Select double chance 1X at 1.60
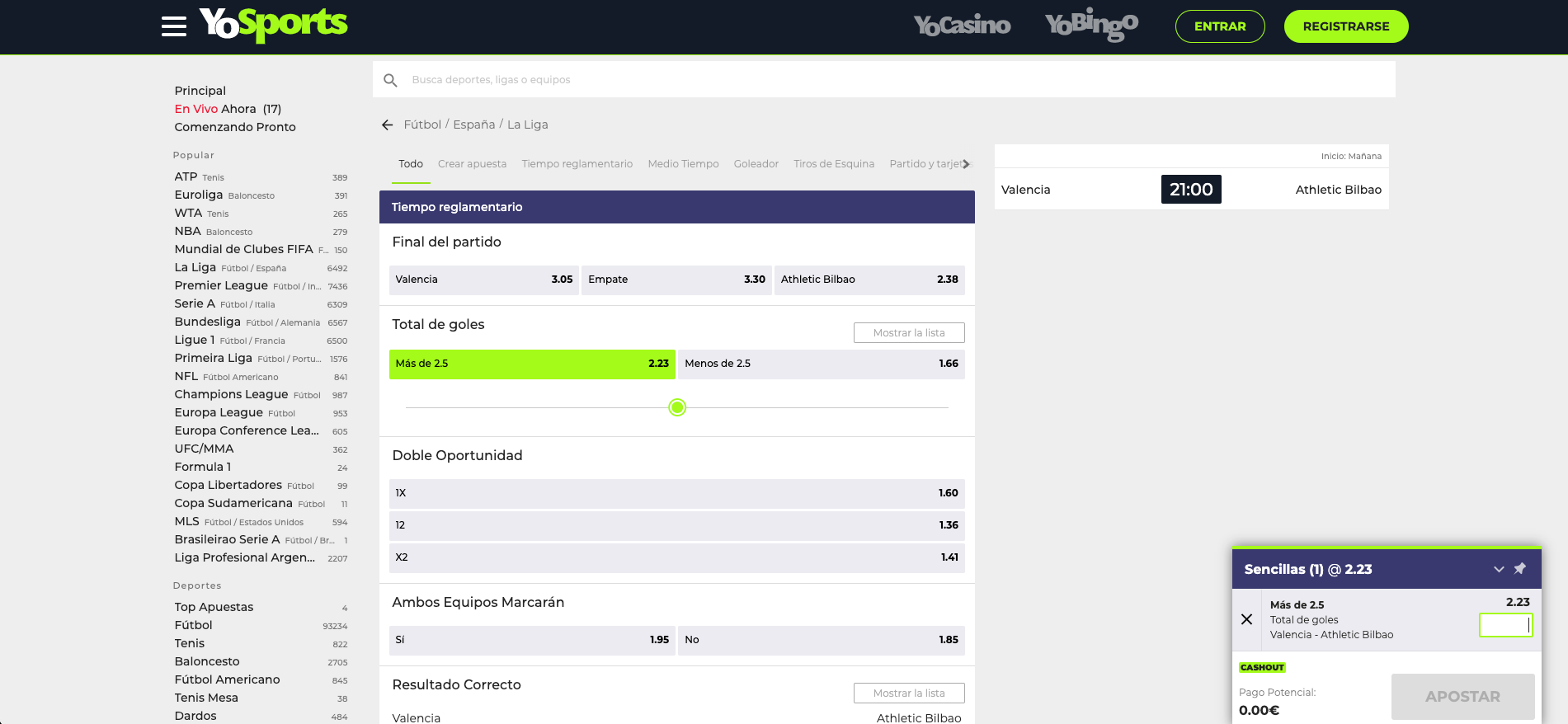This screenshot has width=1568, height=724. point(677,493)
